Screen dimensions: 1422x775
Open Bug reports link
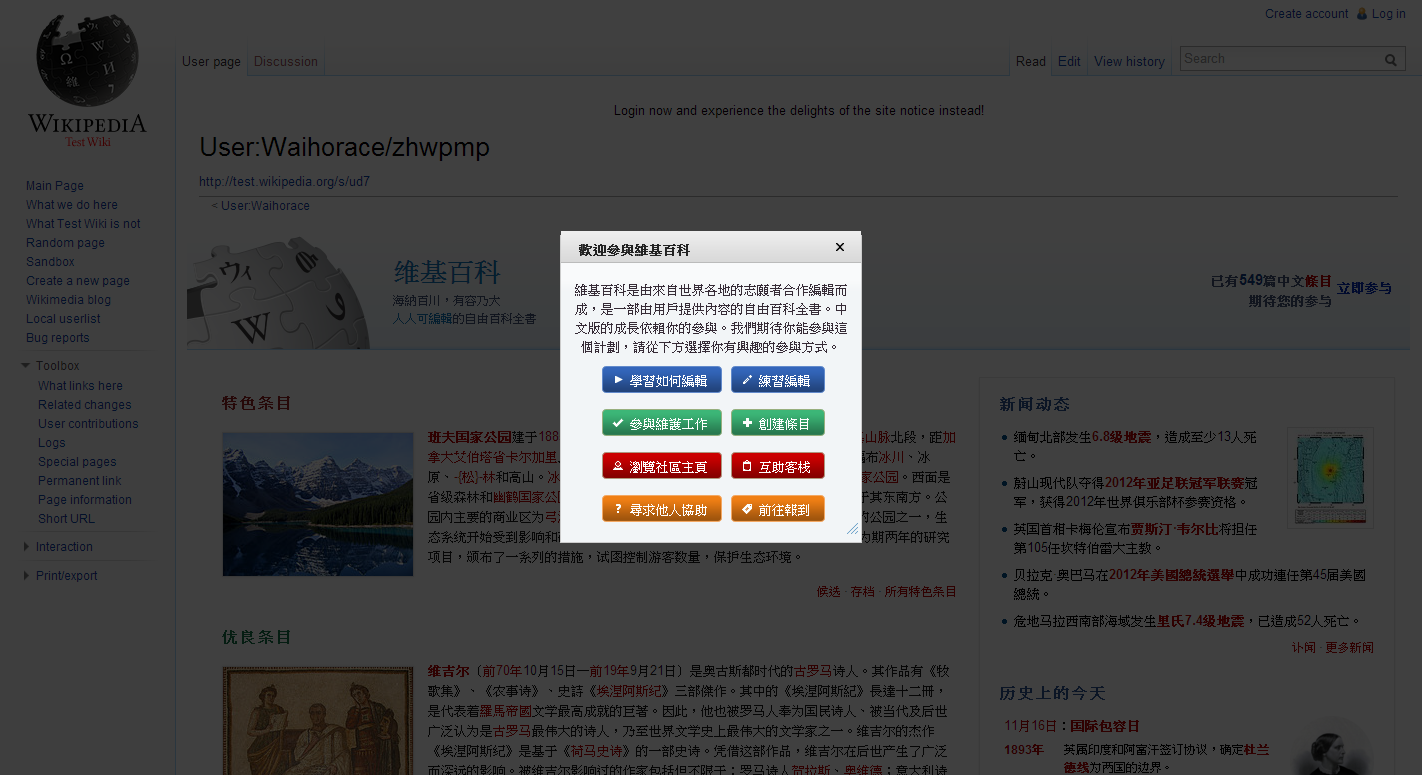(x=58, y=338)
